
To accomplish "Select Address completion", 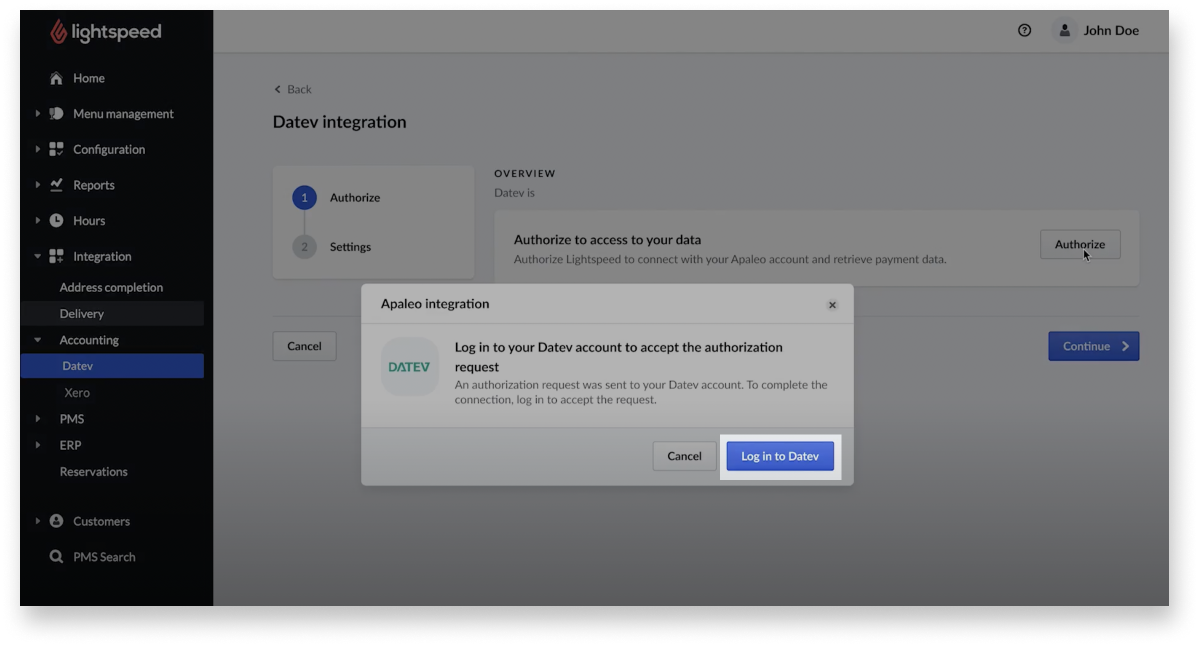I will coord(111,287).
